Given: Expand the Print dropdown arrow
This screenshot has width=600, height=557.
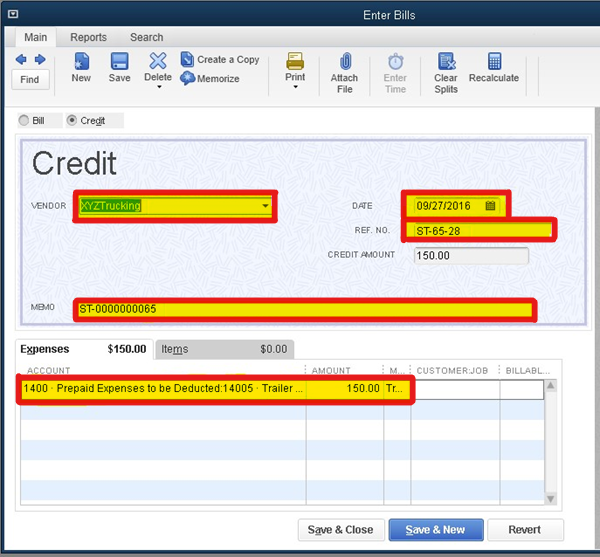Looking at the screenshot, I should 295,88.
